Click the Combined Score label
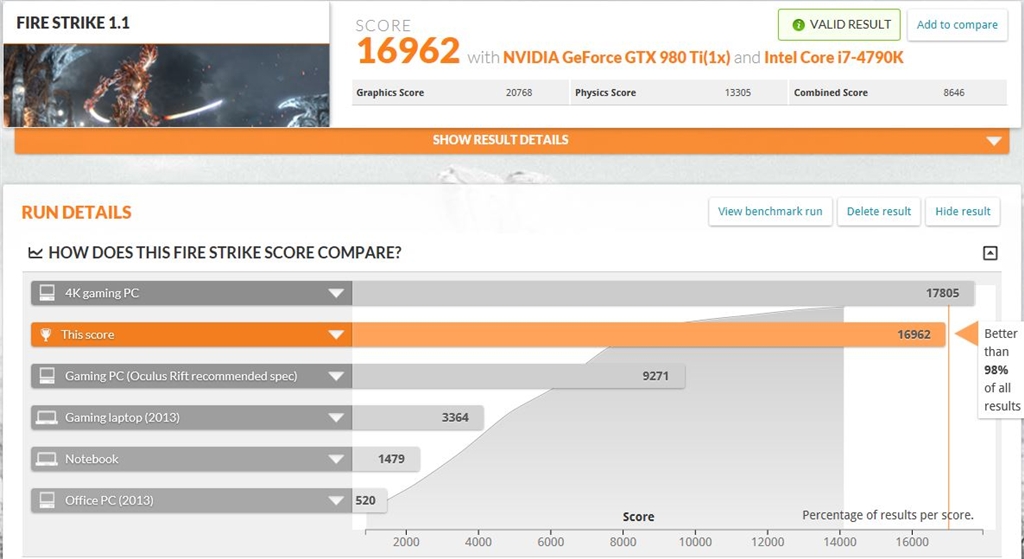 [831, 93]
